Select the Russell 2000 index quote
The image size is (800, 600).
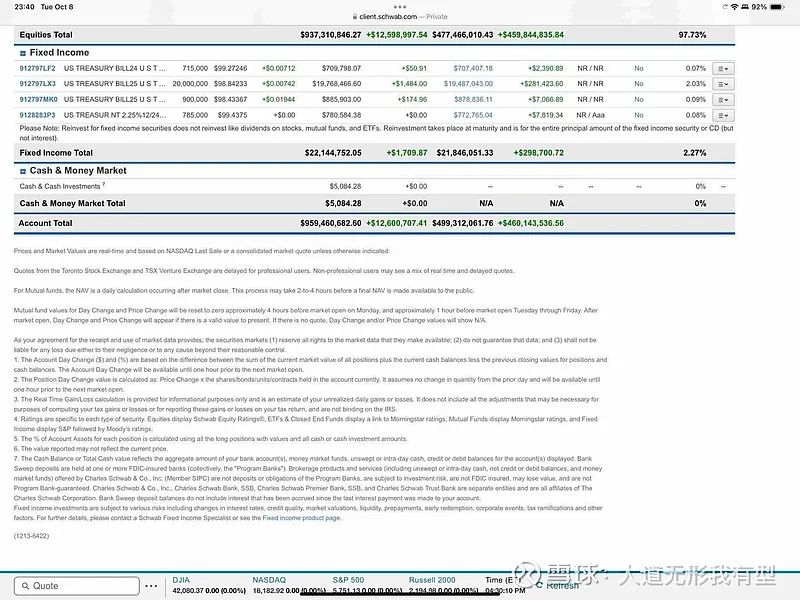(443, 585)
